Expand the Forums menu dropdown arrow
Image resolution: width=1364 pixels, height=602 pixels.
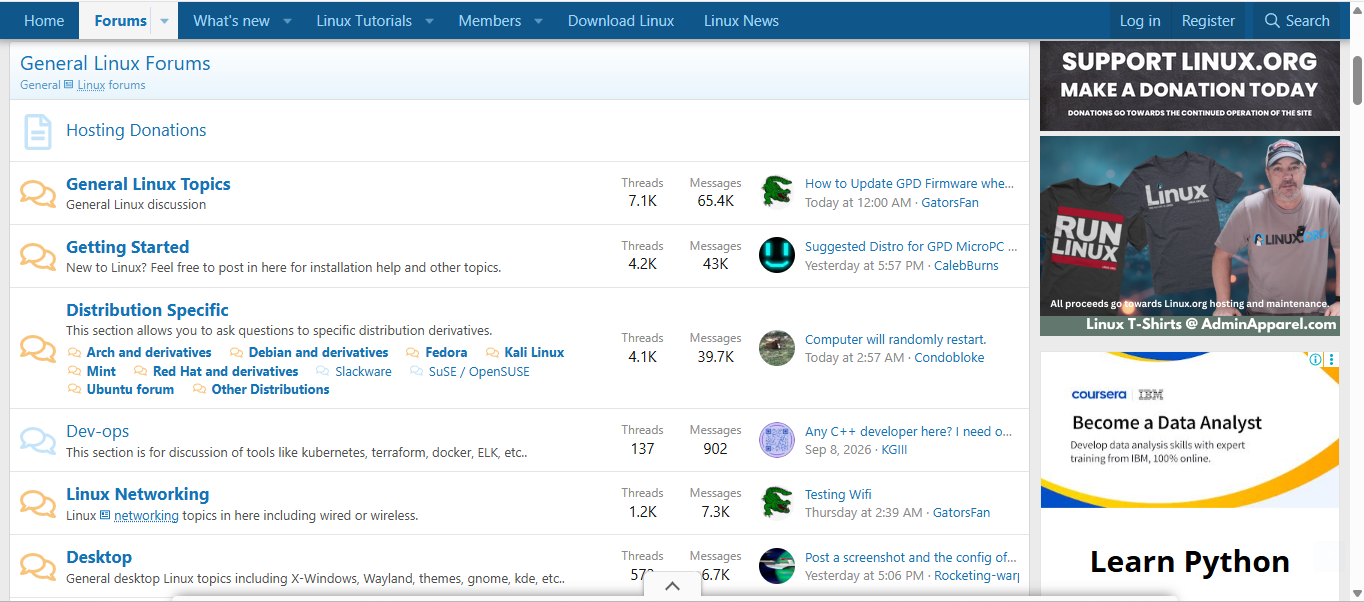(x=165, y=21)
